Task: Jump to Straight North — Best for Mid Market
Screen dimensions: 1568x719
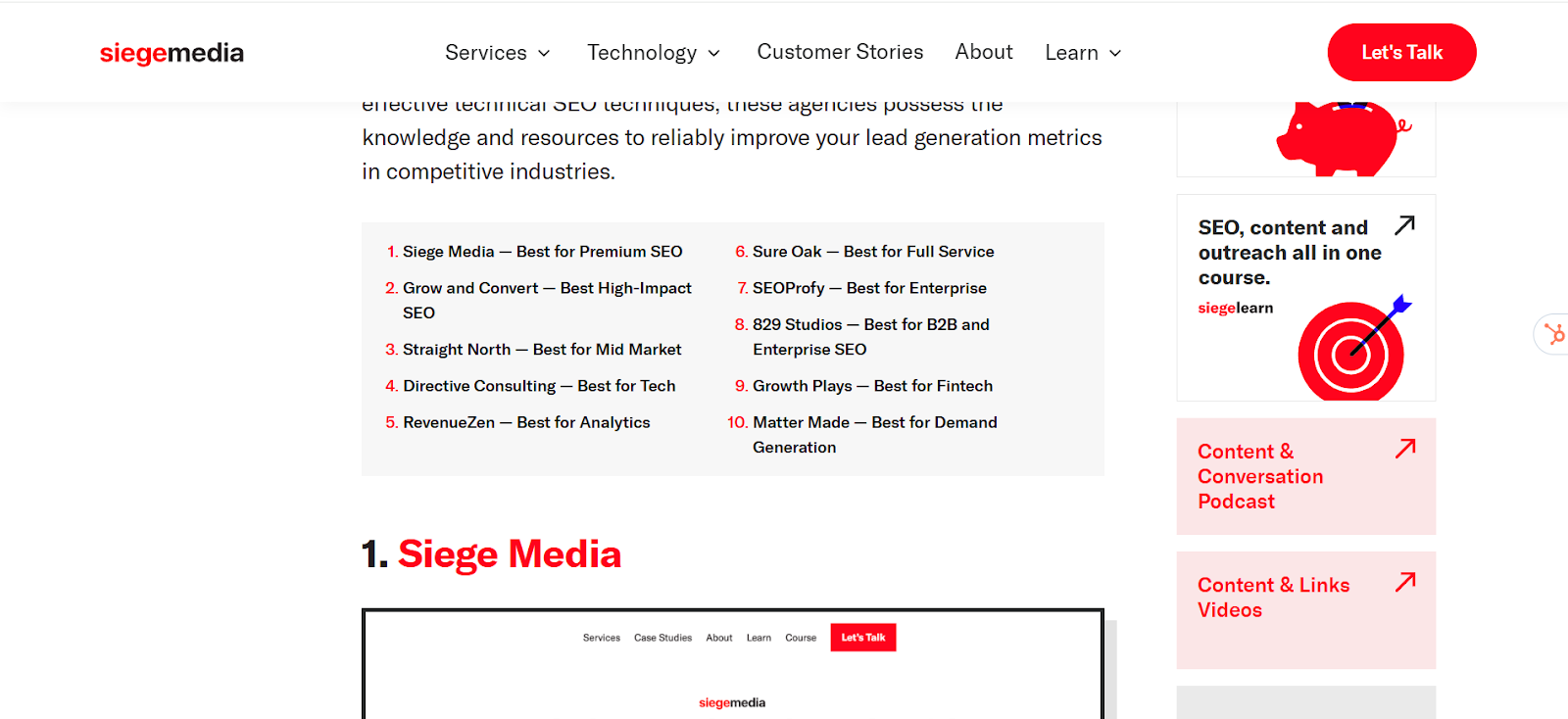Action: pos(542,350)
